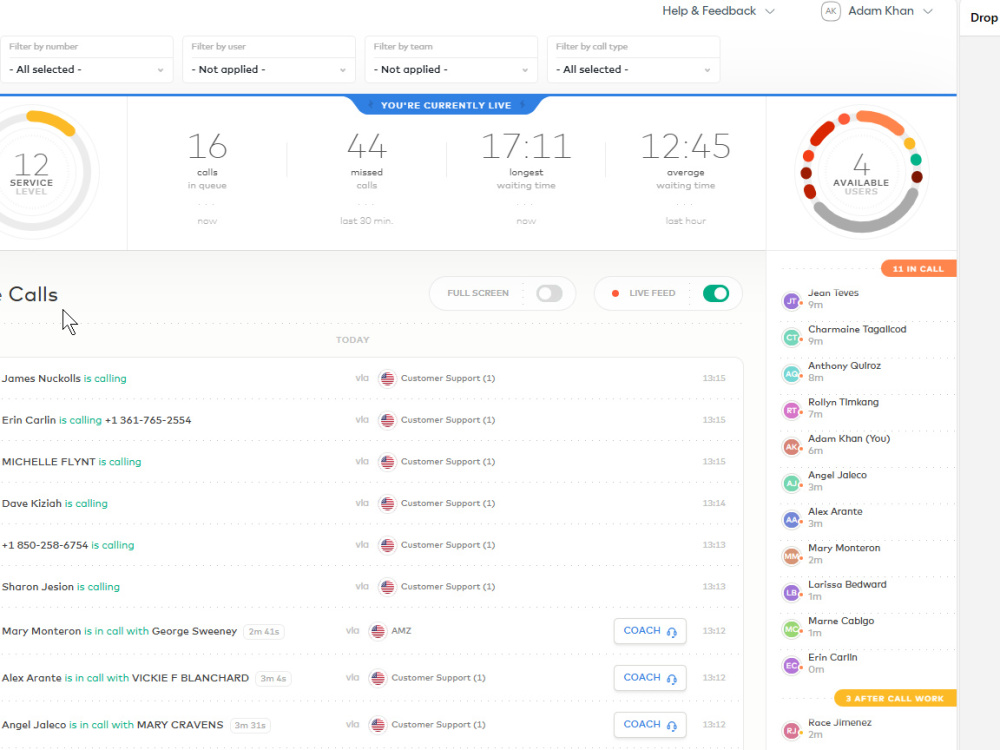The width and height of the screenshot is (1000, 750).
Task: Click US flag icon in James Nuckolls row
Action: click(x=387, y=378)
